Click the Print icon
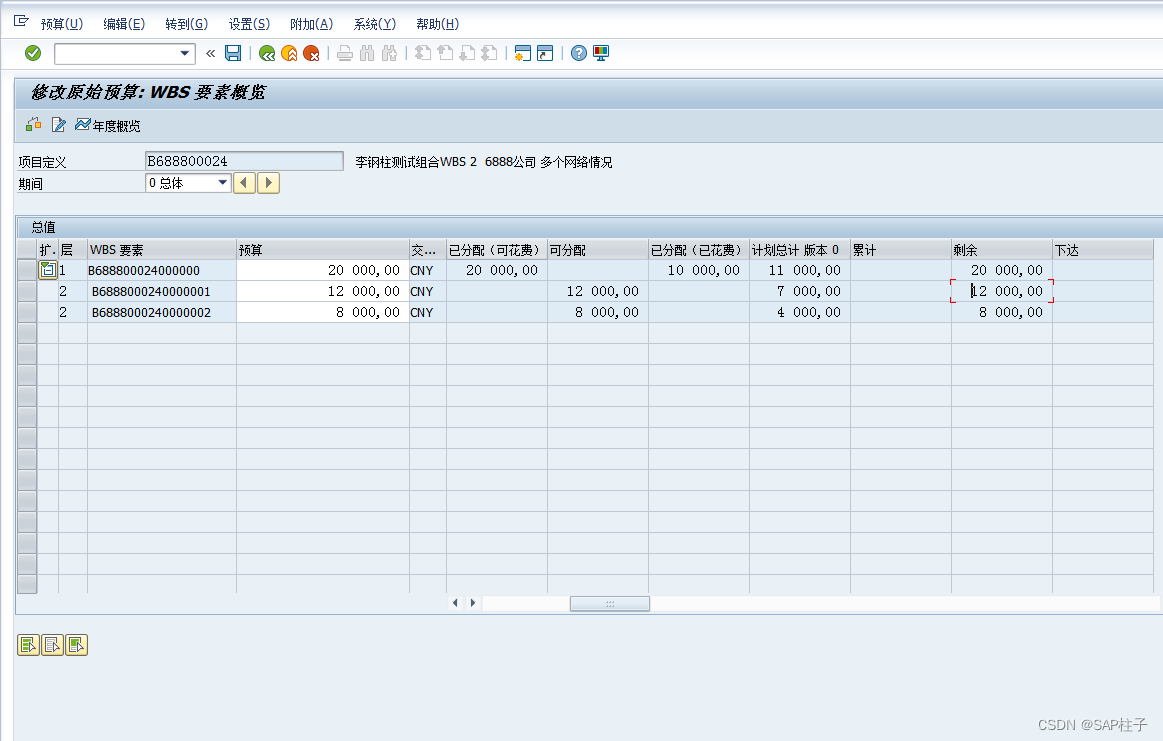 [x=345, y=53]
